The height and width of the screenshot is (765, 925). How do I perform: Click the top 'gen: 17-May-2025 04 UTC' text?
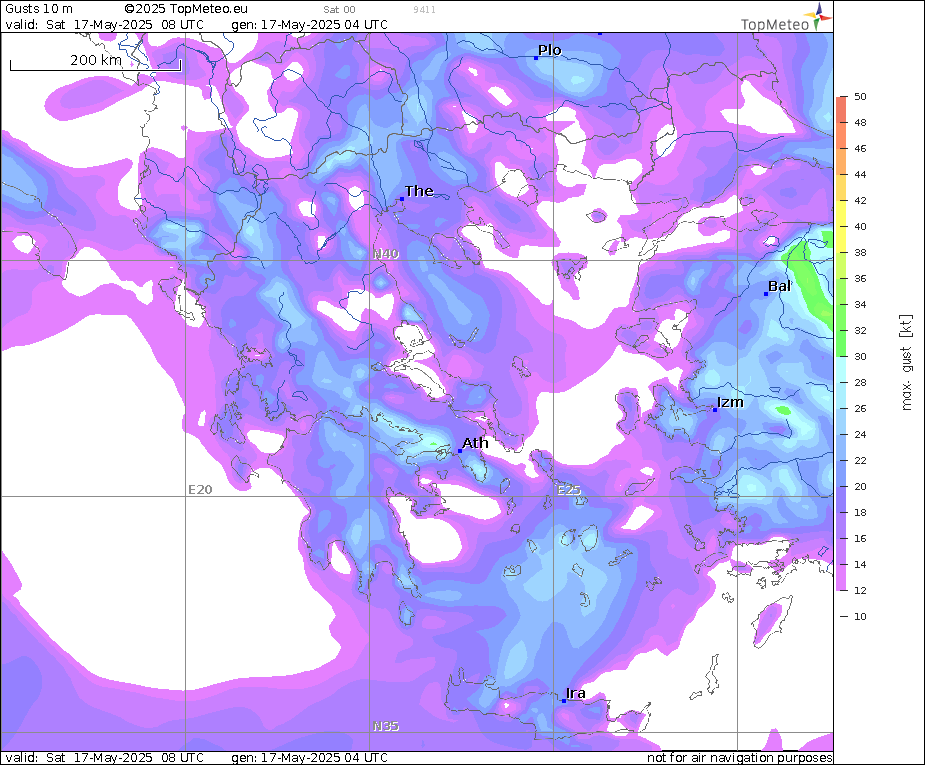309,25
